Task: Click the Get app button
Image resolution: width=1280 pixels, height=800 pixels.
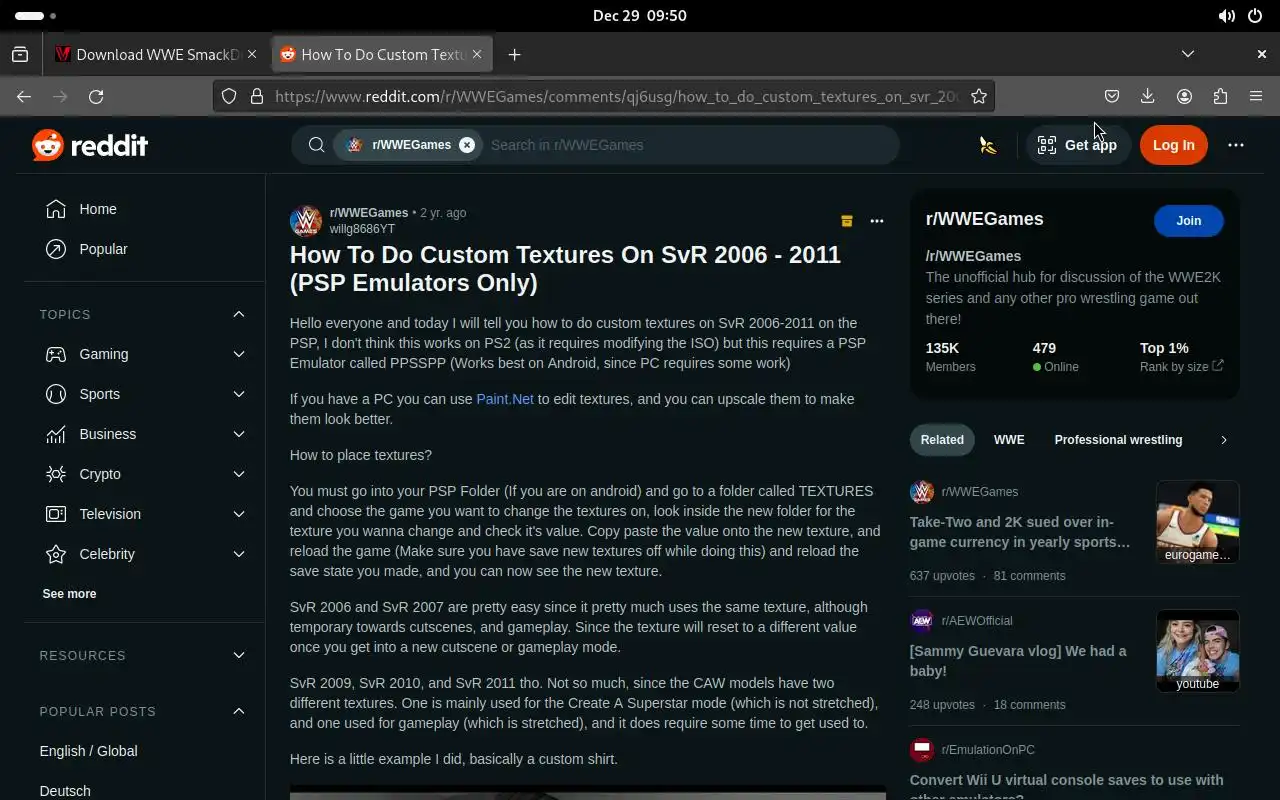Action: 1078,145
